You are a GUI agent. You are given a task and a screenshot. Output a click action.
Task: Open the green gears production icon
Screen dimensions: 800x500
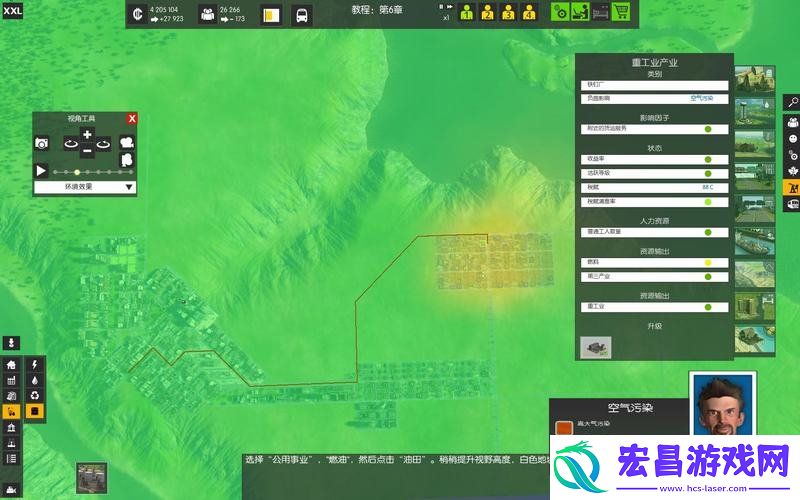click(560, 12)
